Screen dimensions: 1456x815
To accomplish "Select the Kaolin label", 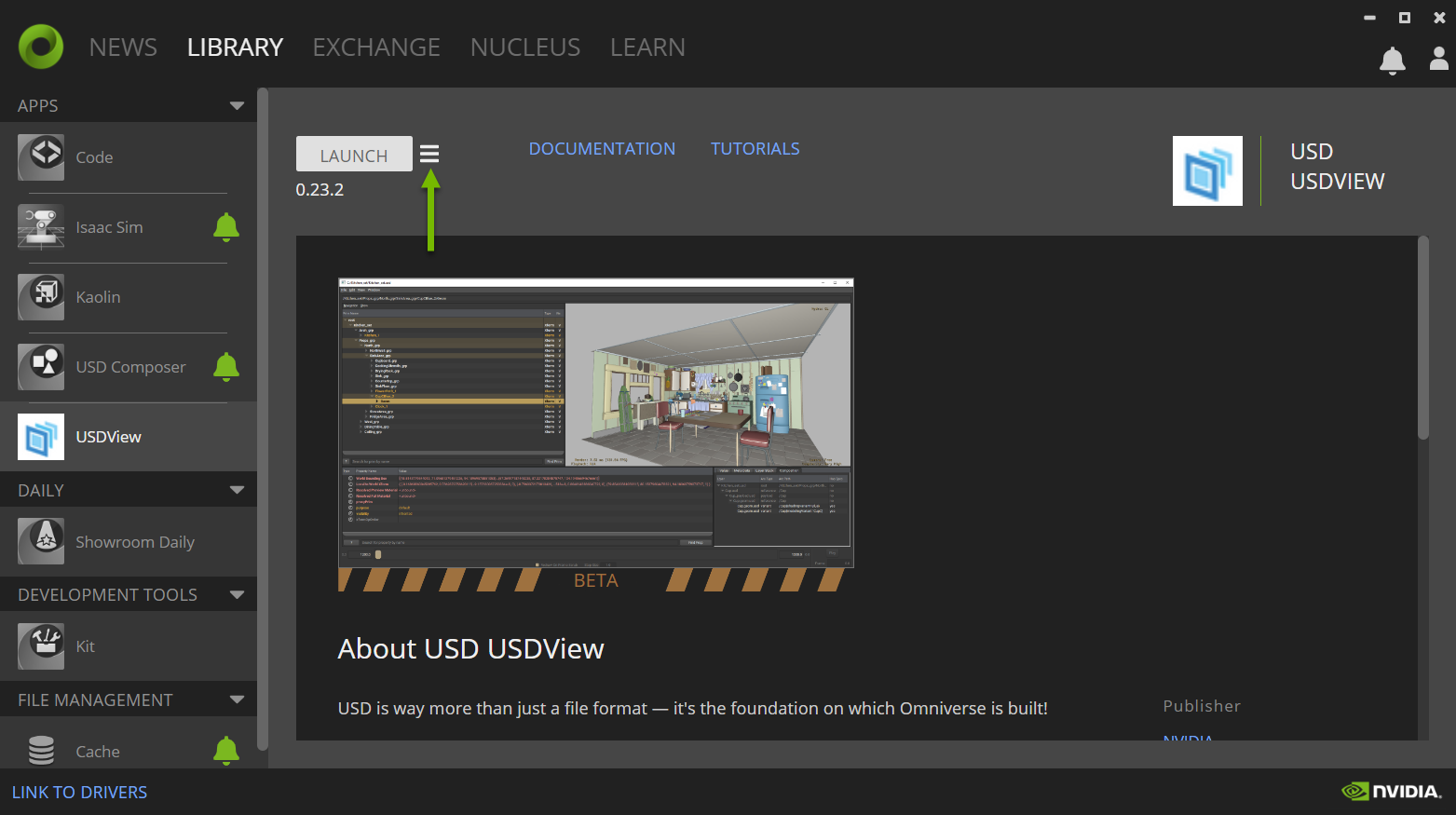I will click(98, 297).
